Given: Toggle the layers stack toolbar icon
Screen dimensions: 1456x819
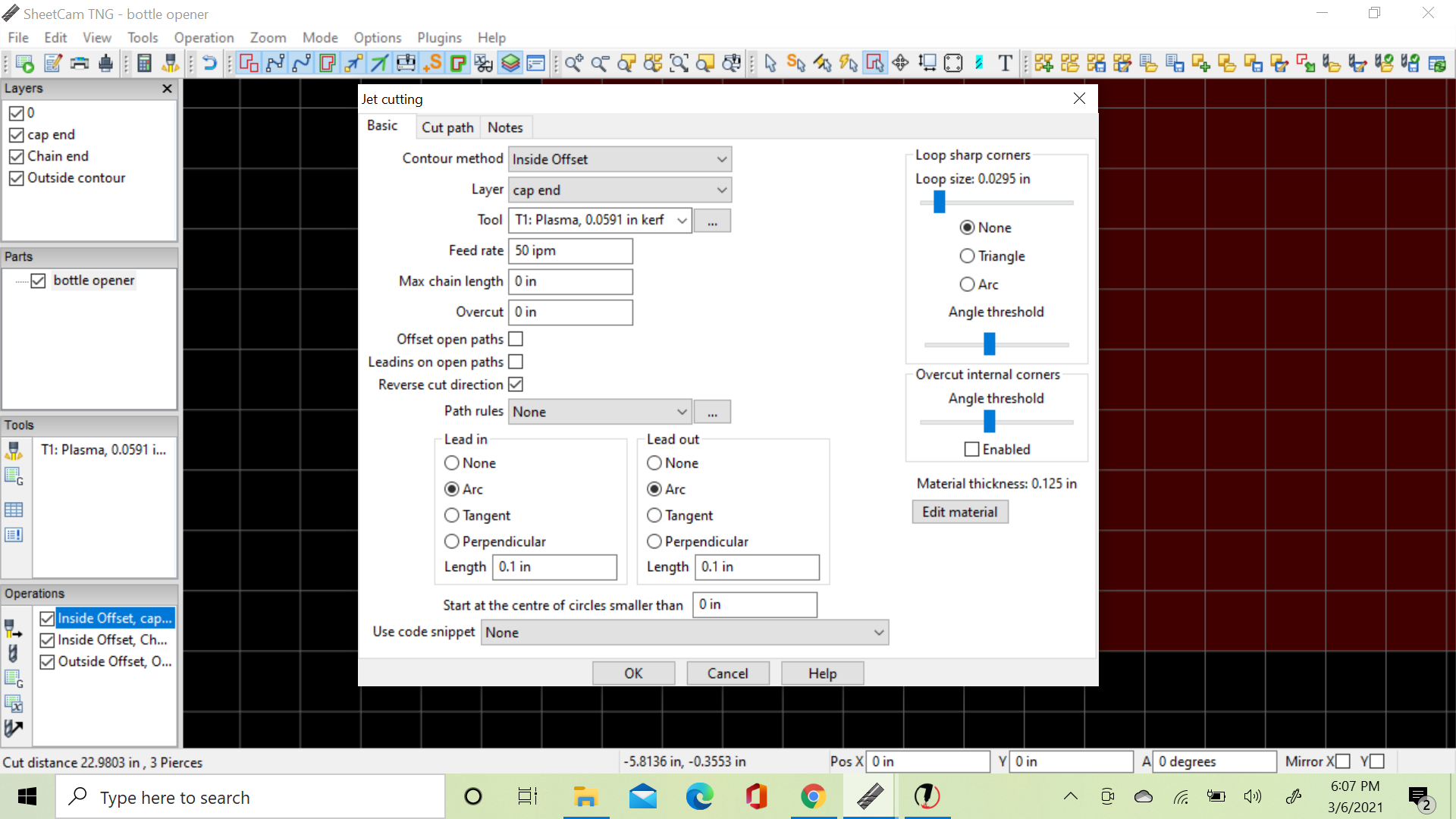Looking at the screenshot, I should point(510,63).
